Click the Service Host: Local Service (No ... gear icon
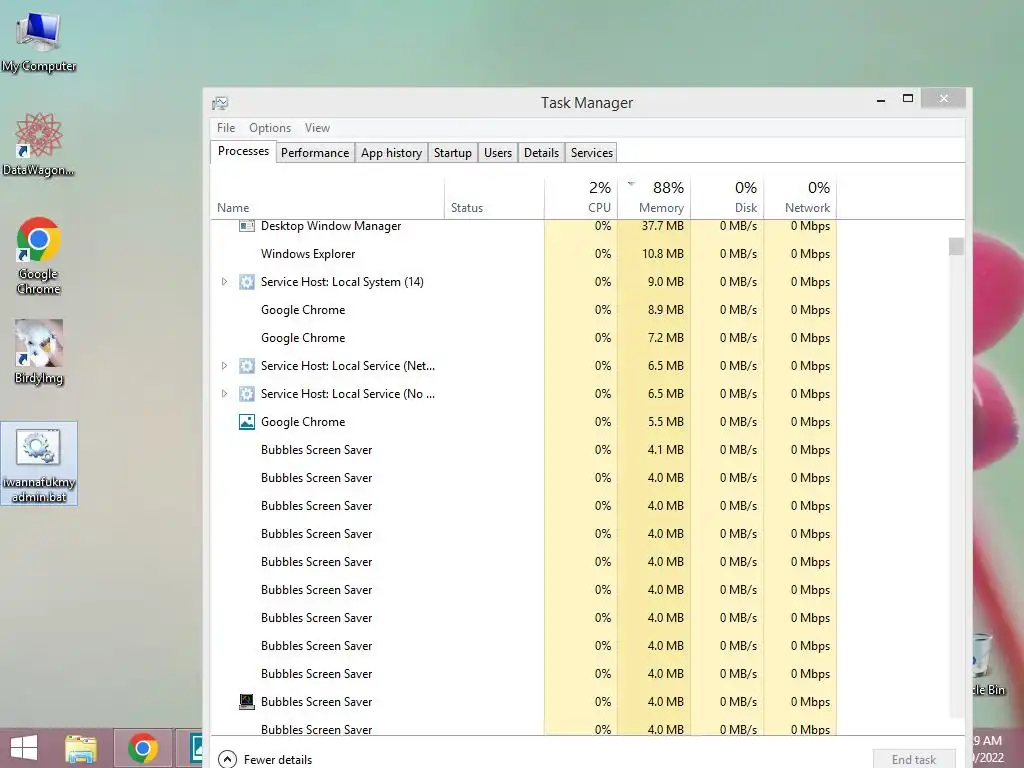Image resolution: width=1024 pixels, height=768 pixels. point(246,394)
